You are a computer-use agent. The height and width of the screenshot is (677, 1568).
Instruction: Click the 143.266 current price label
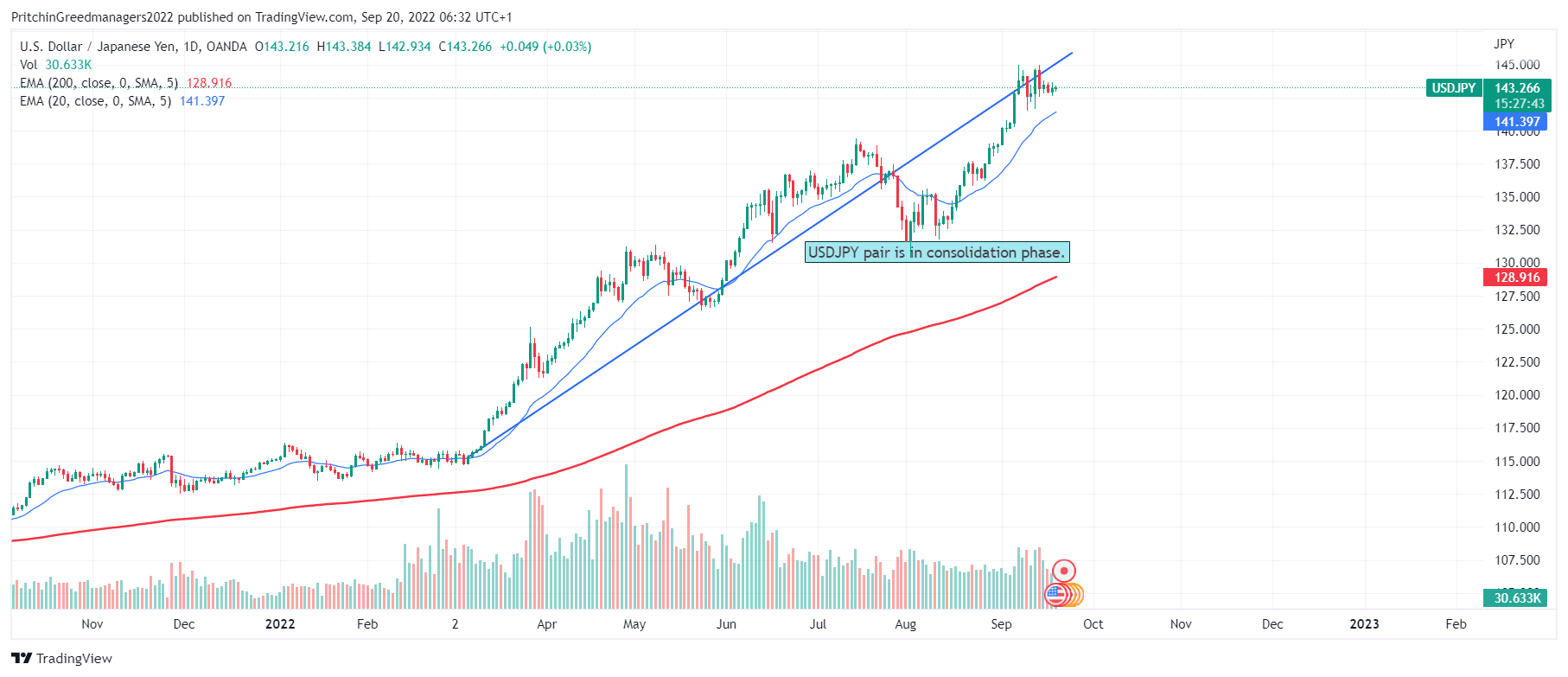pyautogui.click(x=1517, y=88)
